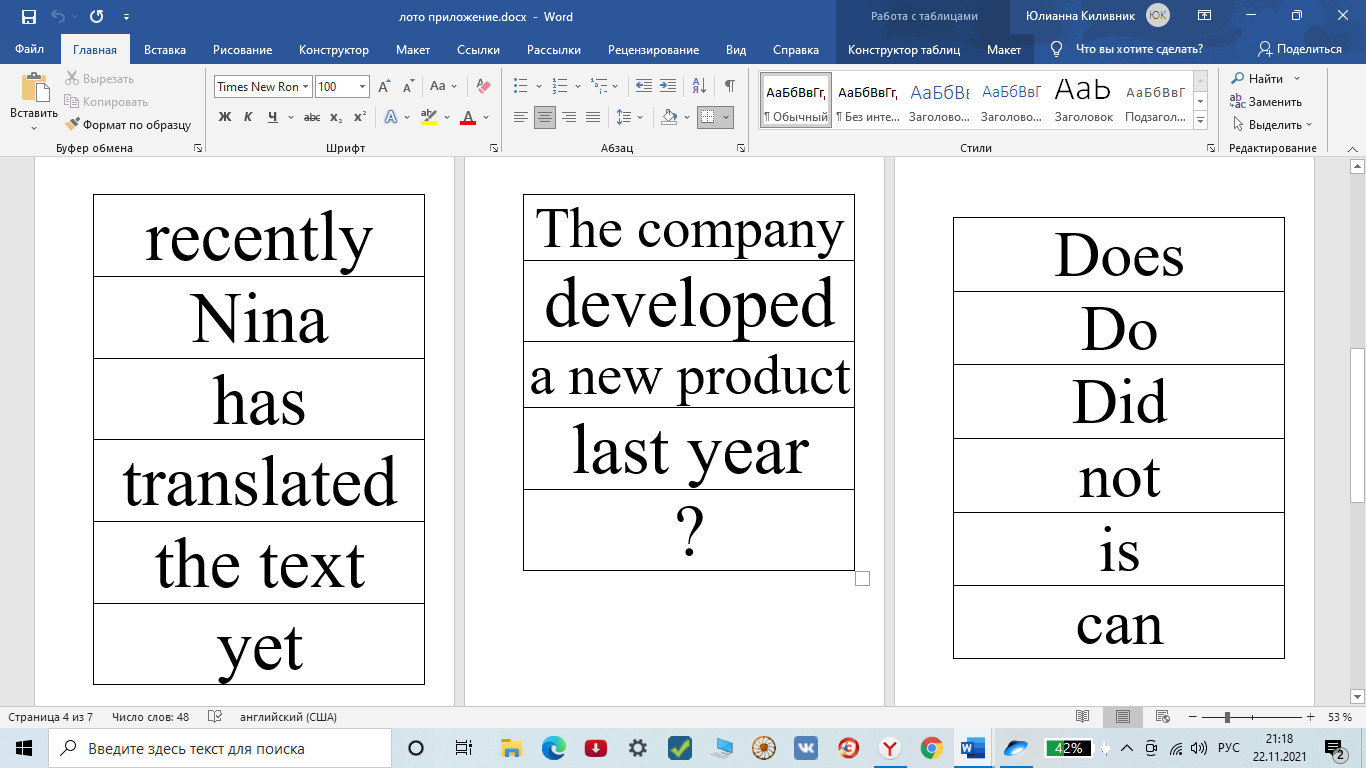
Task: Click the table cell containing 'translated'
Action: 259,481
